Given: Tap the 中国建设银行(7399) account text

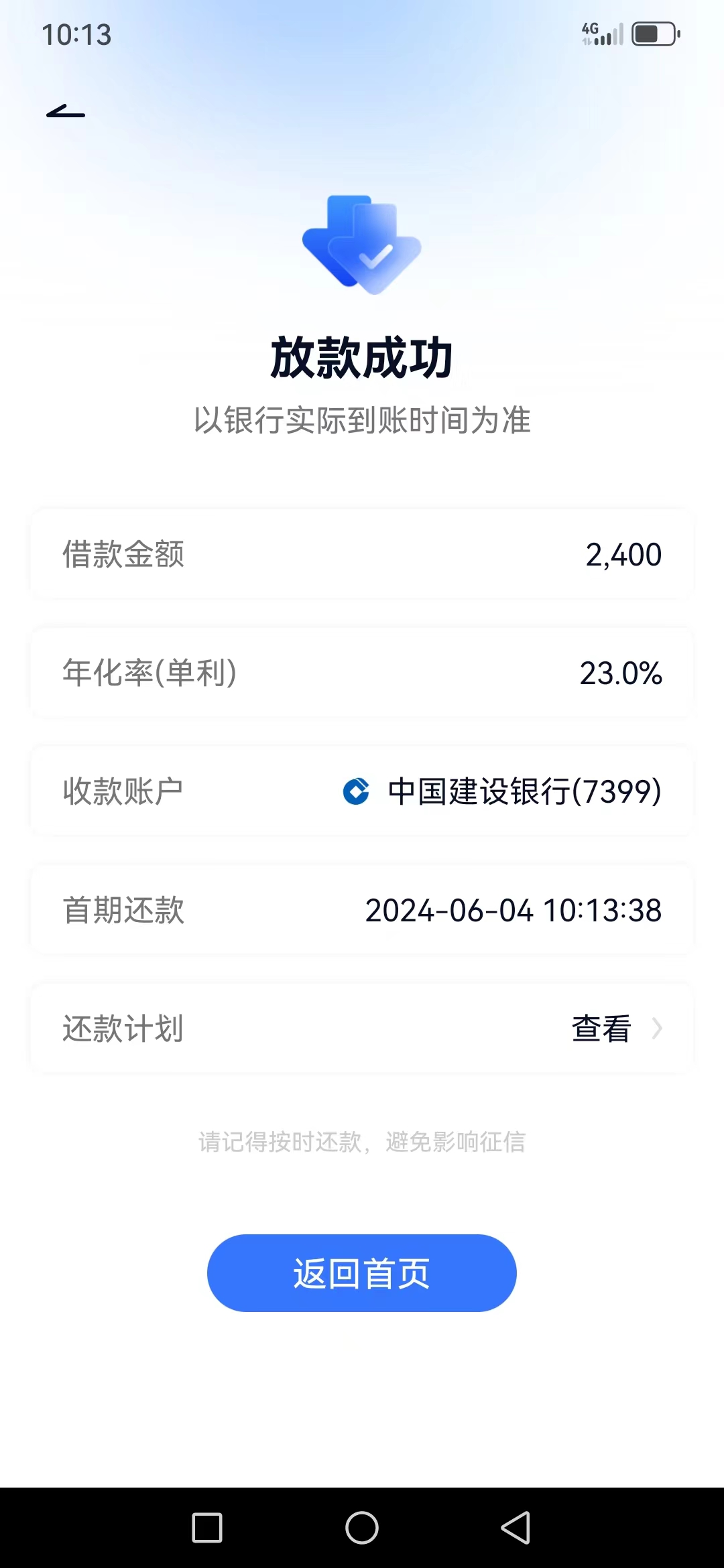Looking at the screenshot, I should click(525, 791).
